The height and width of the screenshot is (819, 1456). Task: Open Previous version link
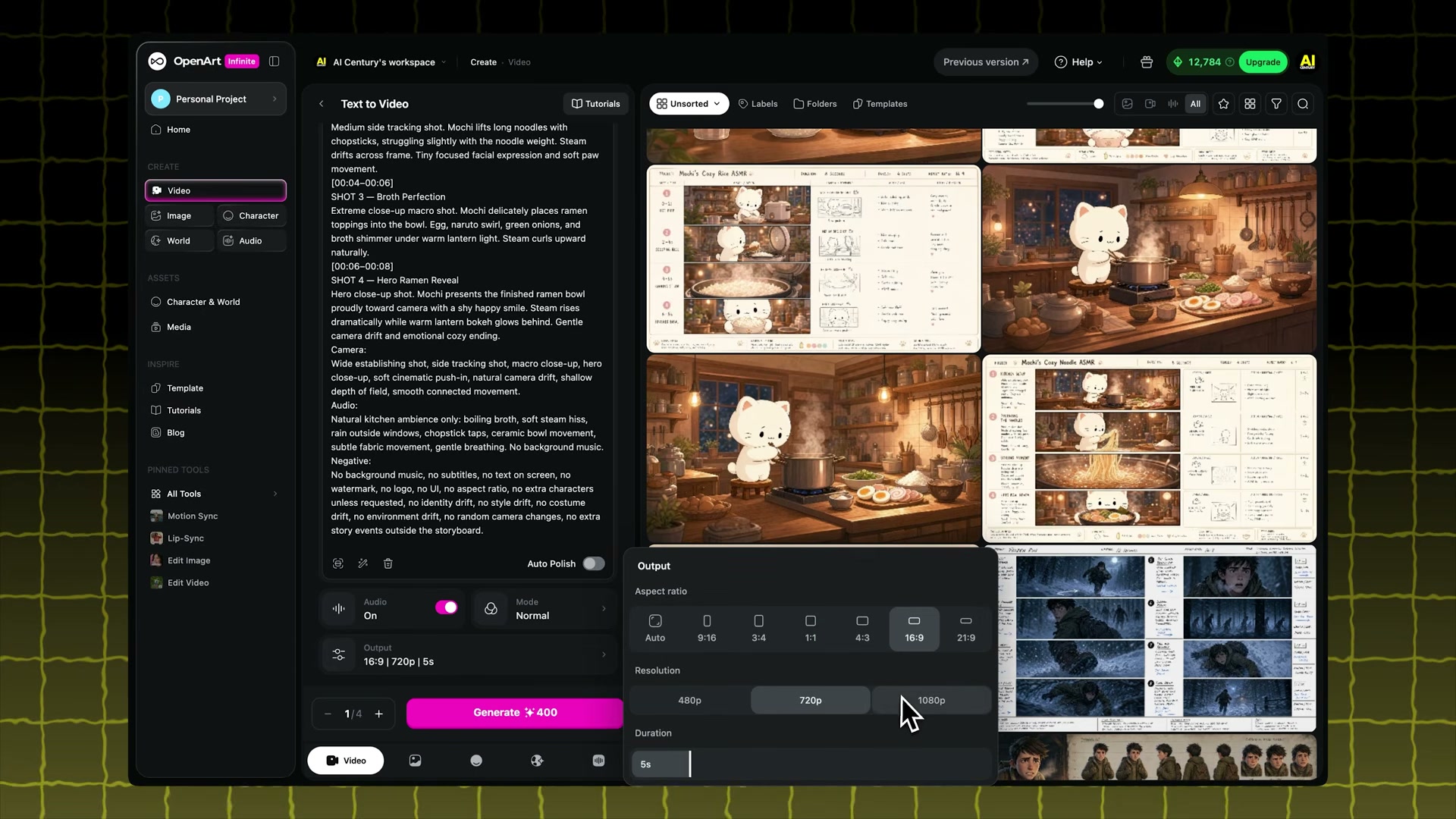tap(986, 62)
